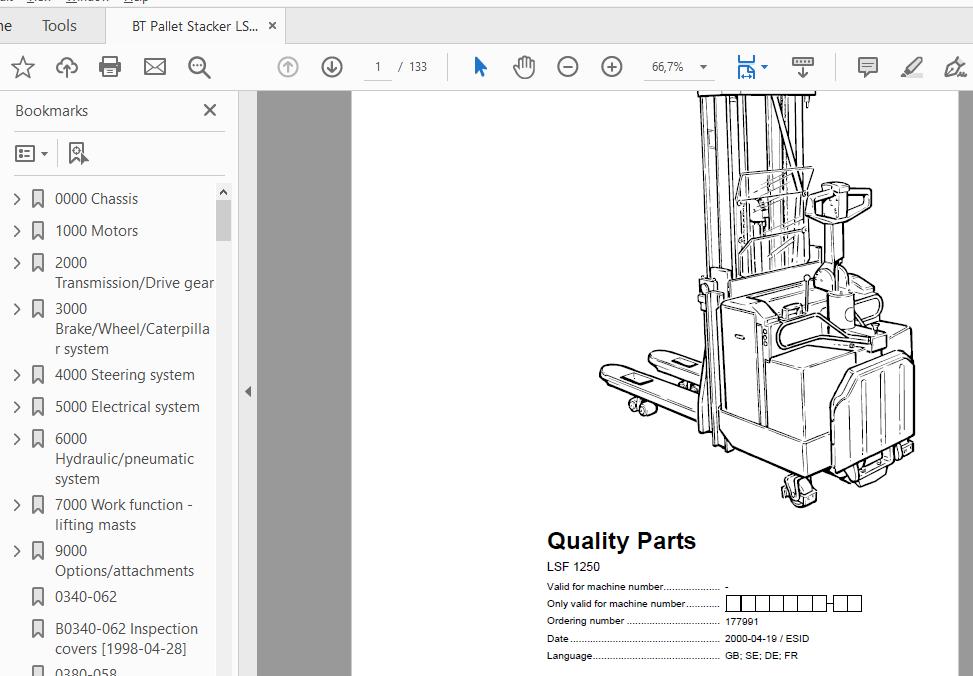Viewport: 973px width, 676px height.
Task: Add a star bookmark to this file
Action: click(x=22, y=67)
